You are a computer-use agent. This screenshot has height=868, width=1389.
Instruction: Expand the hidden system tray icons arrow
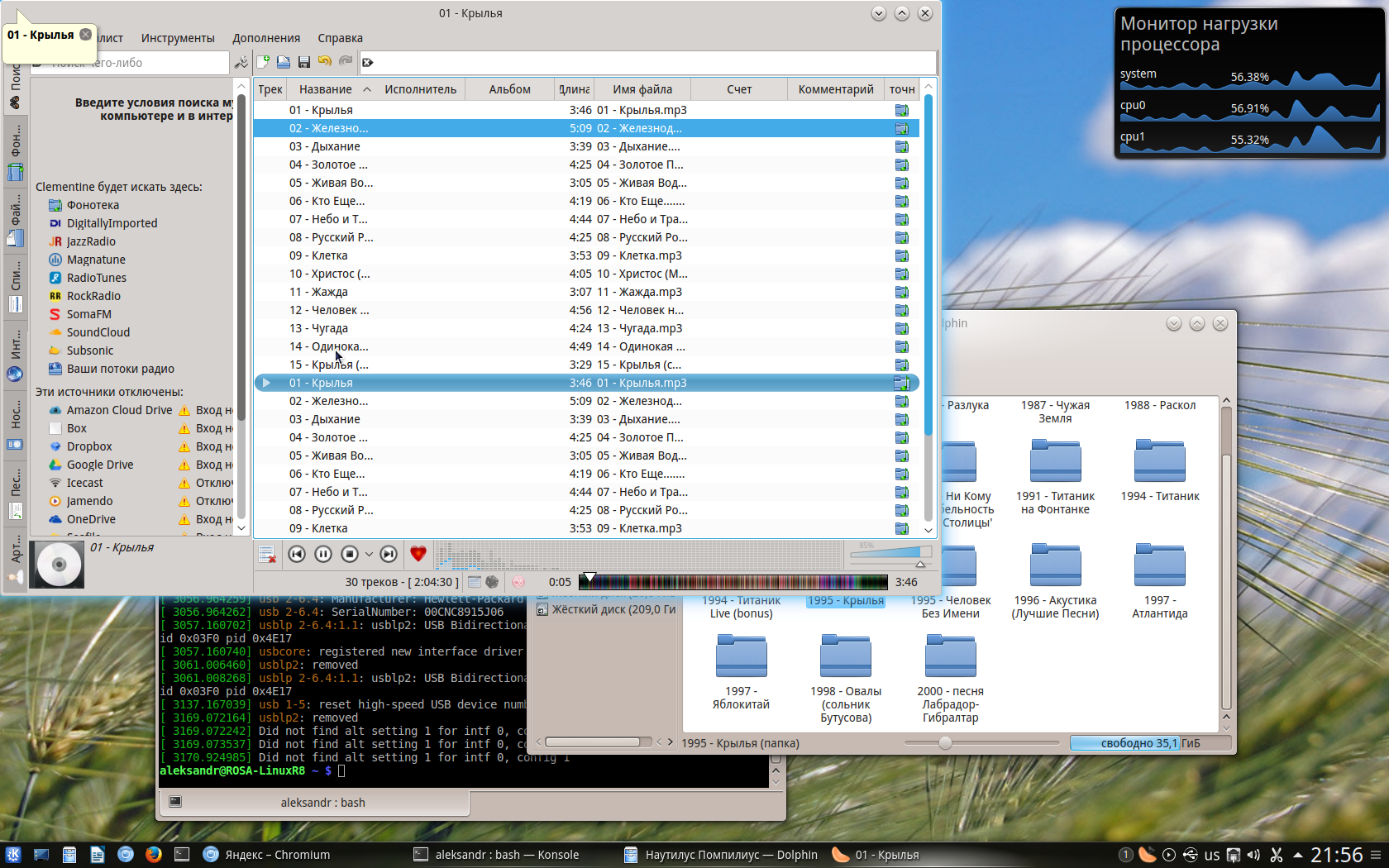point(1297,855)
